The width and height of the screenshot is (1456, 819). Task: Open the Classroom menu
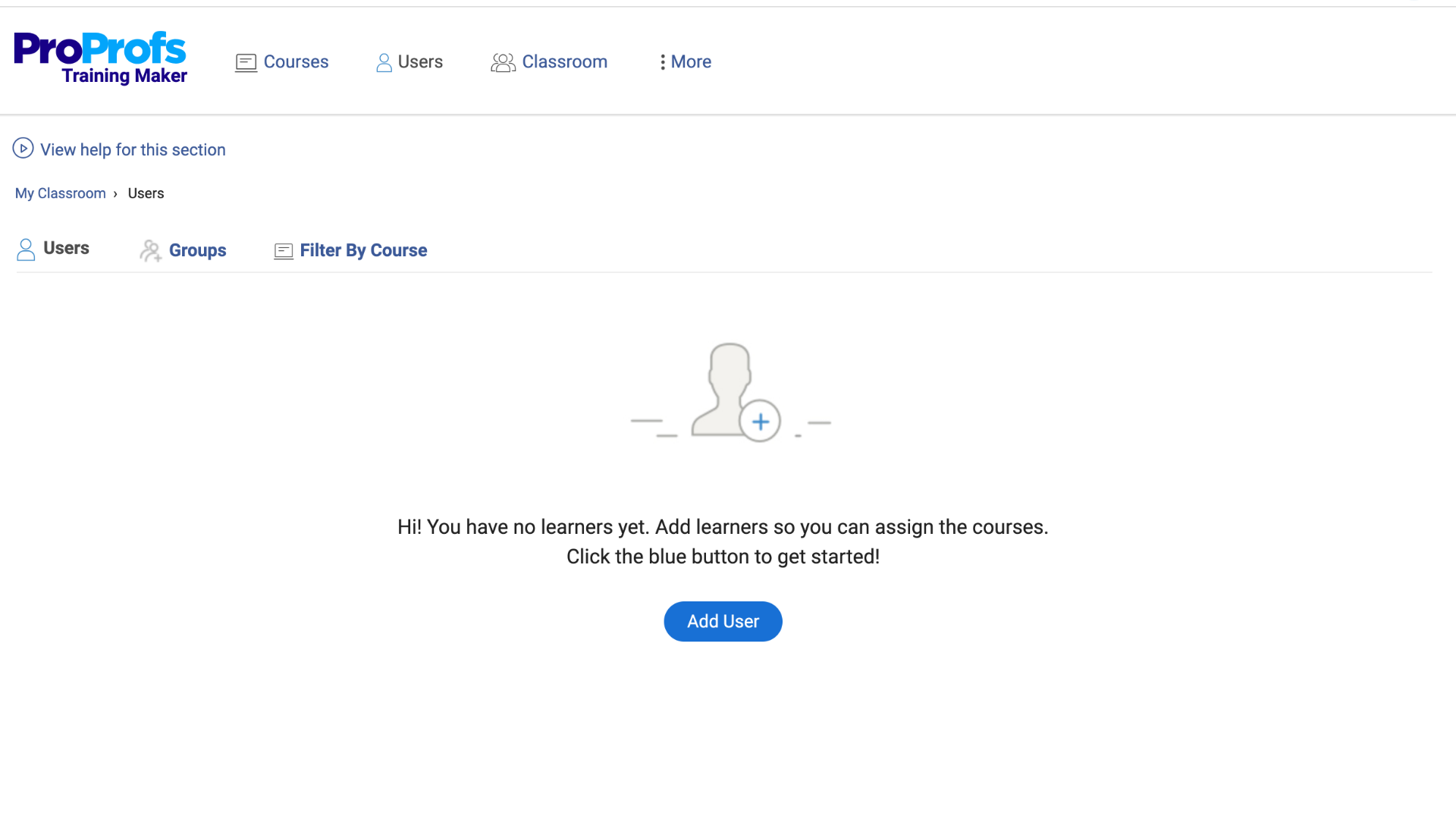point(565,61)
